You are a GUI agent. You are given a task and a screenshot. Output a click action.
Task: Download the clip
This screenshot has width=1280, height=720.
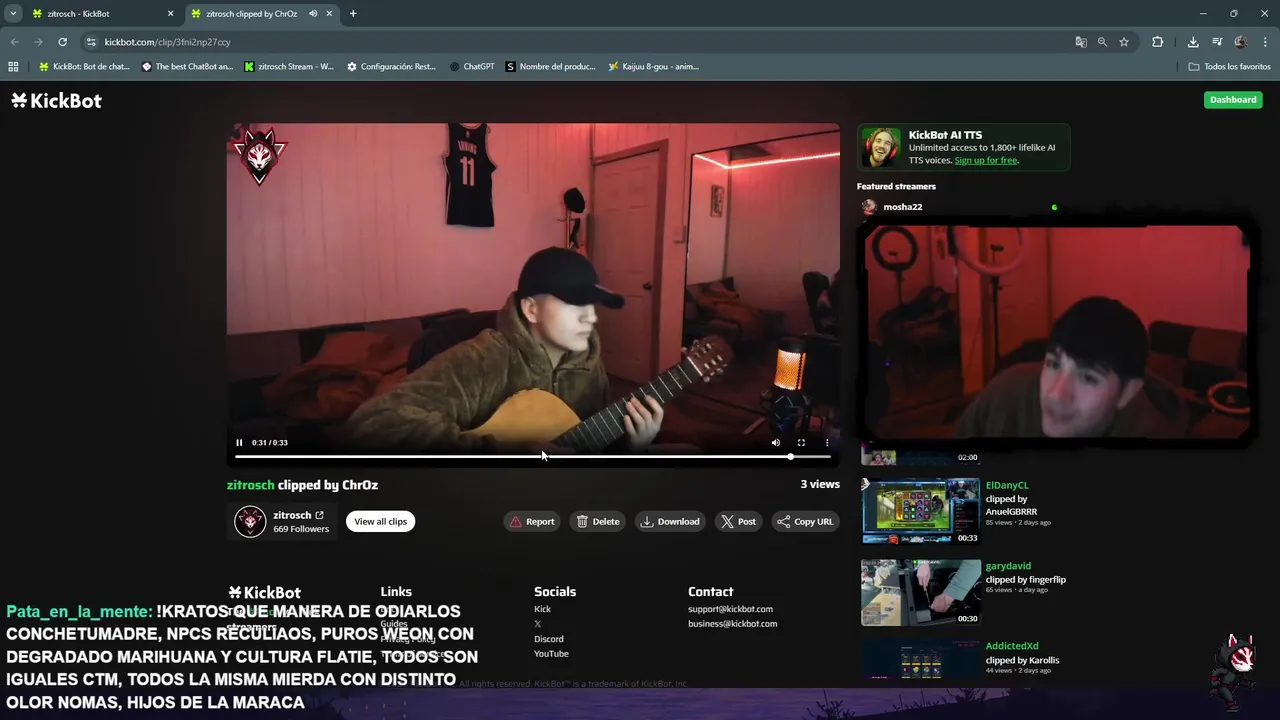(x=670, y=522)
